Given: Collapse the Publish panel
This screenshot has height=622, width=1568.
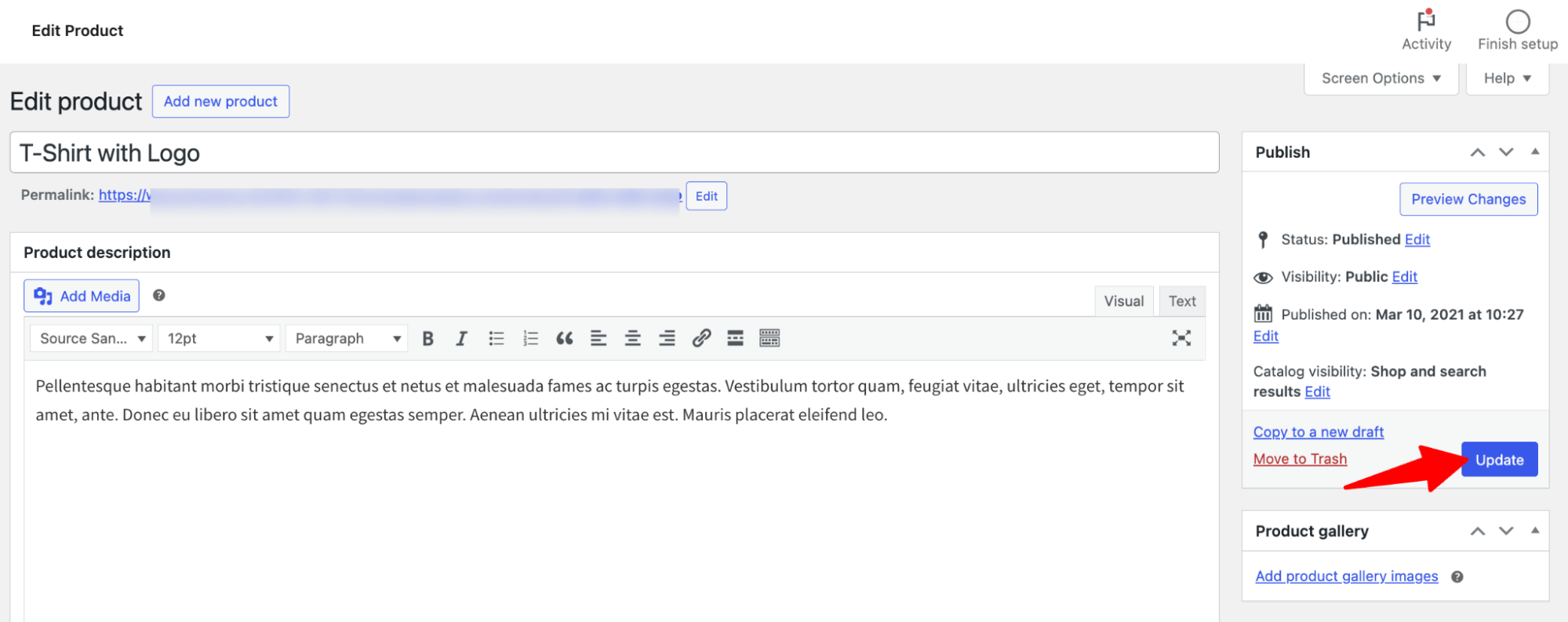Looking at the screenshot, I should click(x=1535, y=151).
